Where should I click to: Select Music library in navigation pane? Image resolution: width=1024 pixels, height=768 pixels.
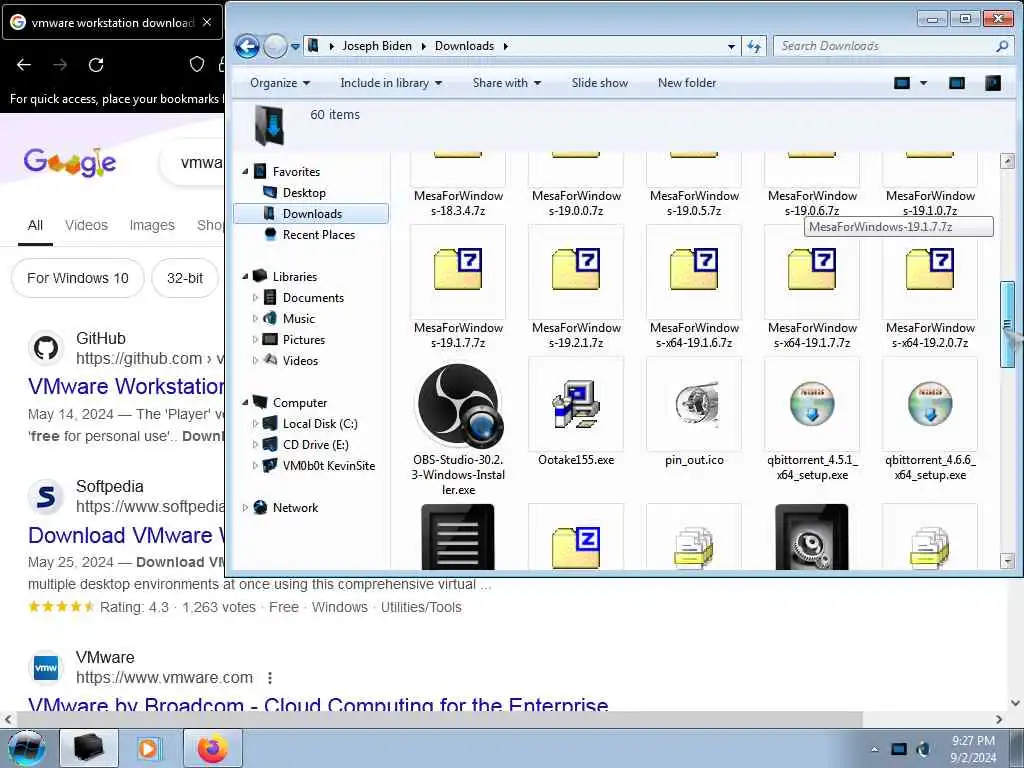coord(298,319)
